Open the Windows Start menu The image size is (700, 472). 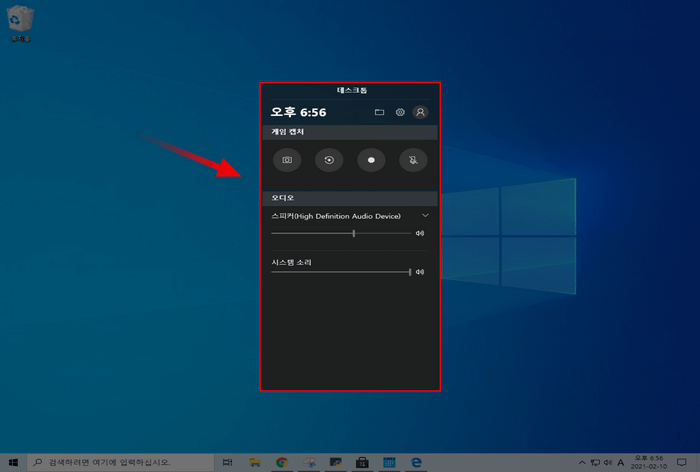(13, 463)
